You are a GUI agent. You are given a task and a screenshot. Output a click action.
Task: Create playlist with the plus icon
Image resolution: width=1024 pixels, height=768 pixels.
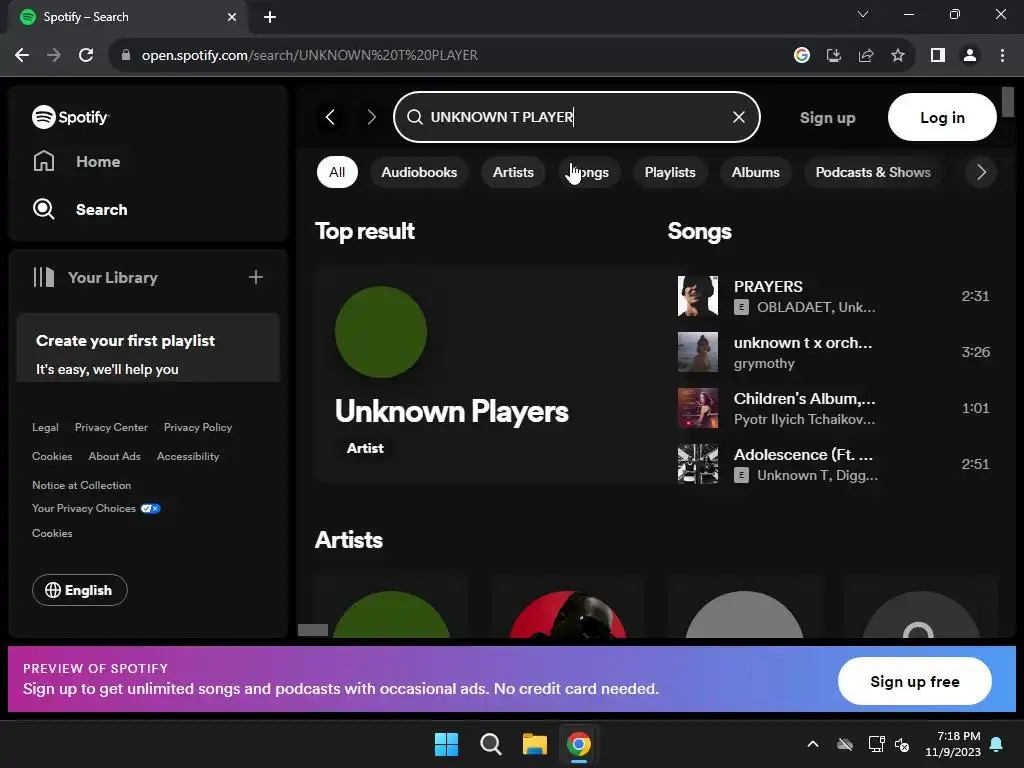256,278
